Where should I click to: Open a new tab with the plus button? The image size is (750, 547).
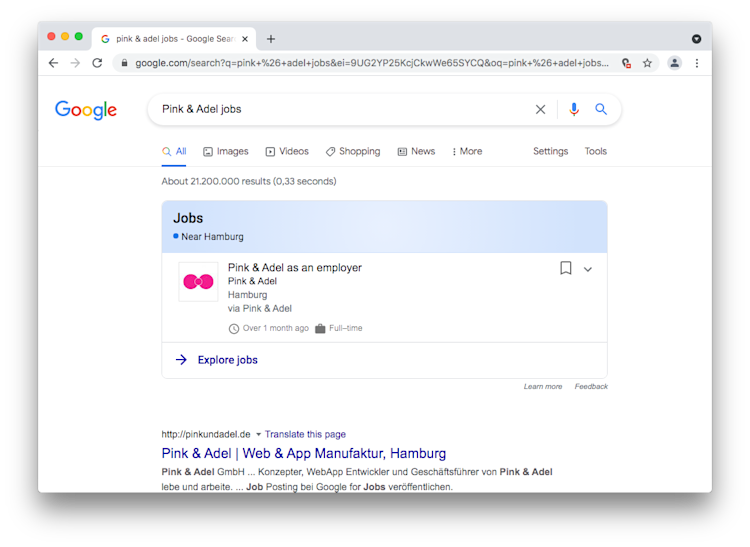tap(271, 39)
